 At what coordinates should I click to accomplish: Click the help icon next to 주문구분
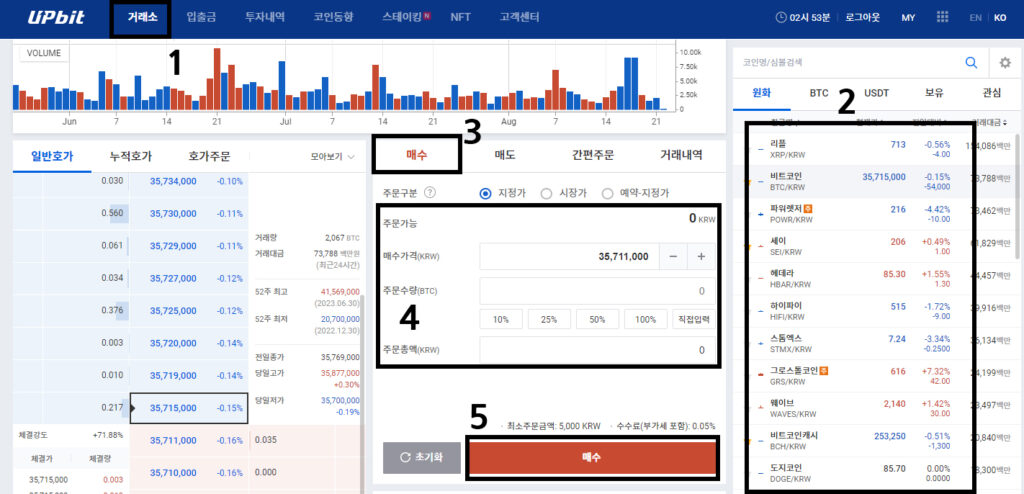[x=430, y=193]
